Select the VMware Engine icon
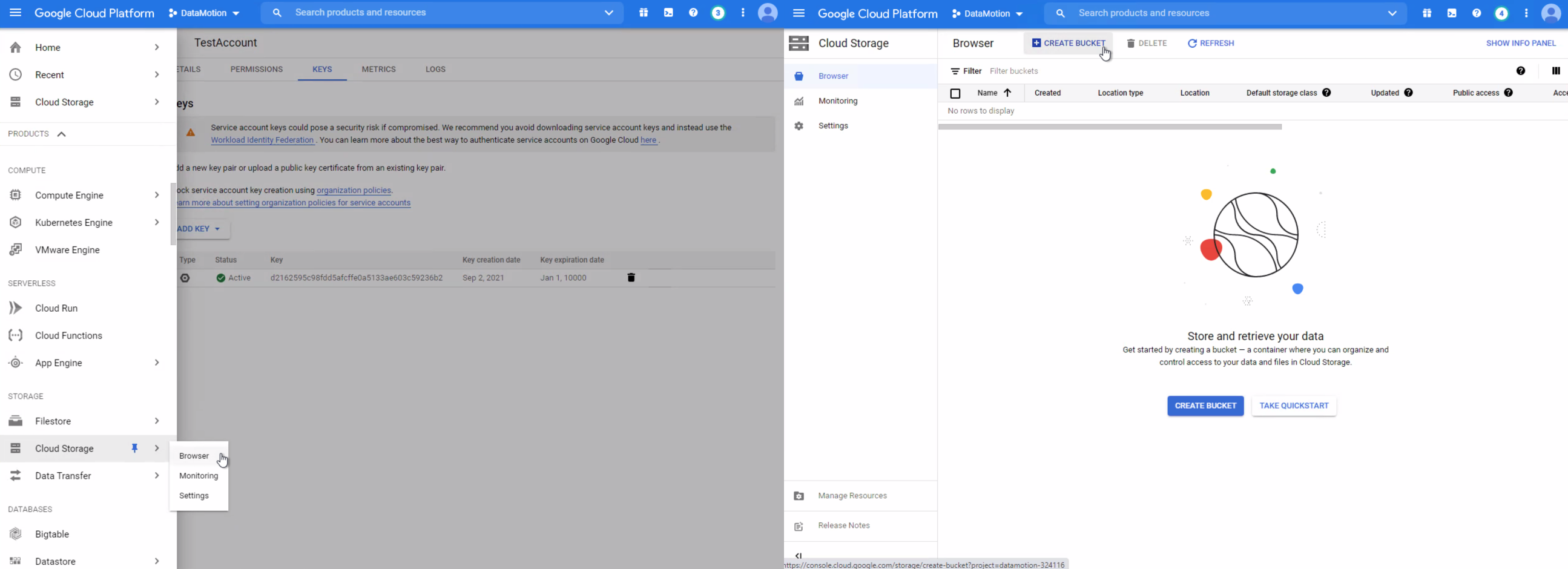This screenshot has height=569, width=1568. pos(15,249)
